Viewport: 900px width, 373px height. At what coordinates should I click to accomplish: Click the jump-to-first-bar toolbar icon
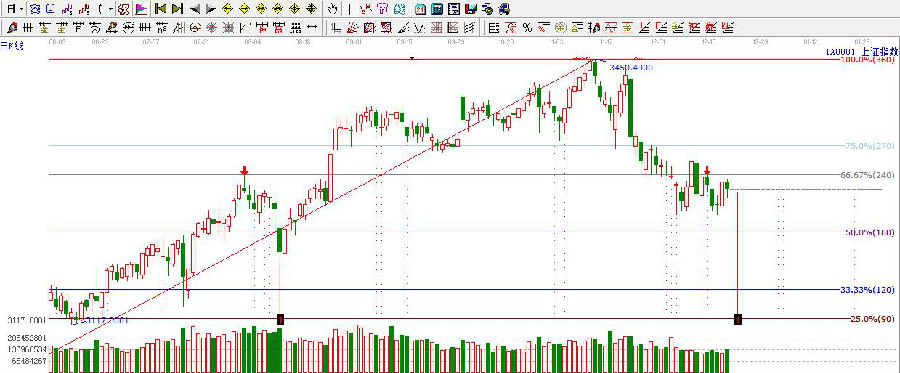coord(161,9)
